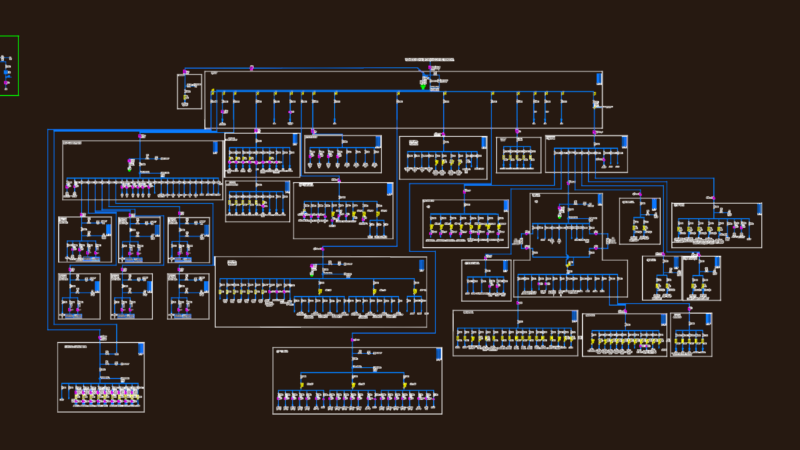Click the middle yellow breaker in the bottom-center panel

click(354, 385)
